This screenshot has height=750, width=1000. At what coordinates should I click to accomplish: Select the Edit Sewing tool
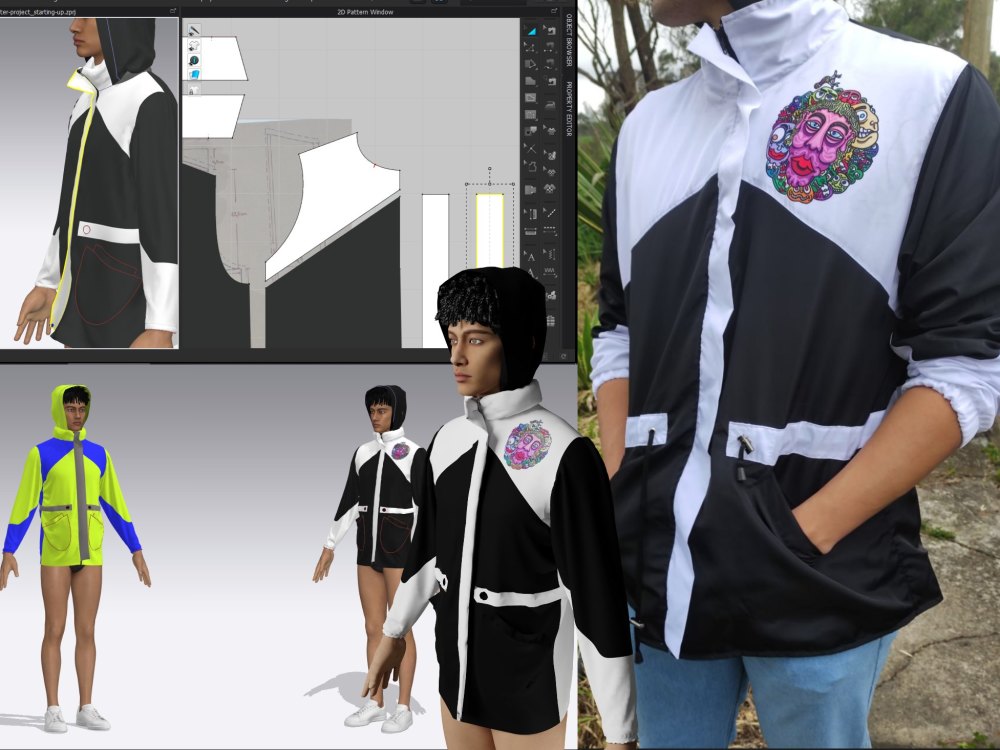click(x=550, y=31)
